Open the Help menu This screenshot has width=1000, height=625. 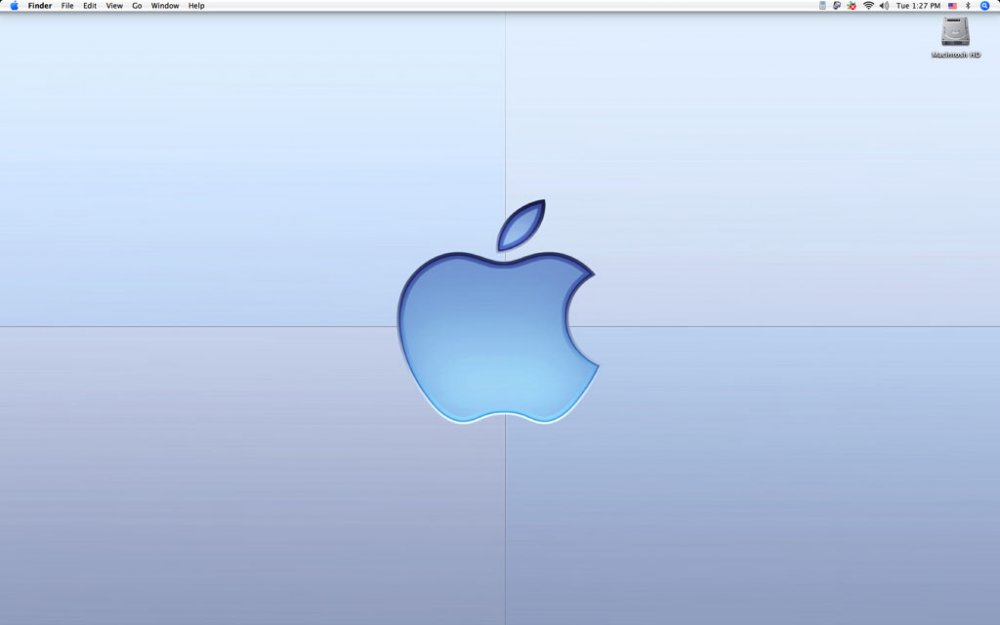pyautogui.click(x=196, y=6)
